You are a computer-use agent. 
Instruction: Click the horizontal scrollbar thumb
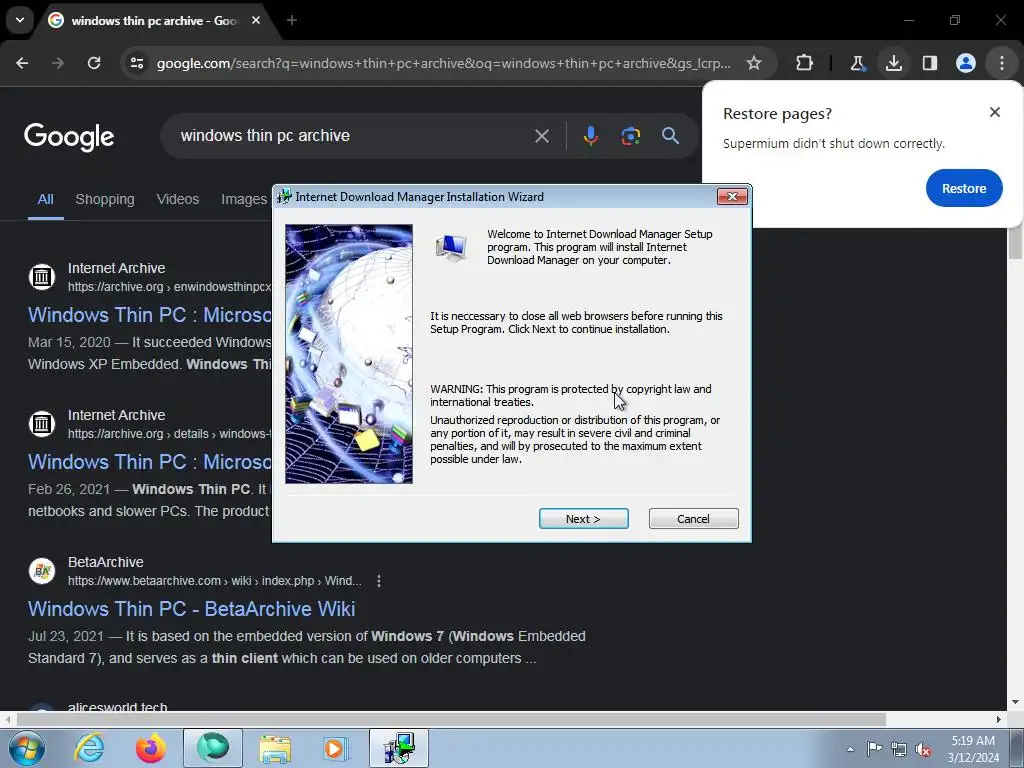(451, 719)
